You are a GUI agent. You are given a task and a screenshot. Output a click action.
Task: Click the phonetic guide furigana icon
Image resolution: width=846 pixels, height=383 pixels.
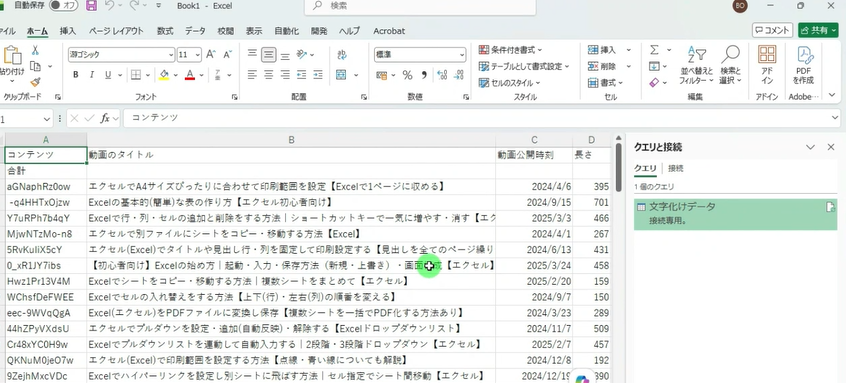(217, 74)
